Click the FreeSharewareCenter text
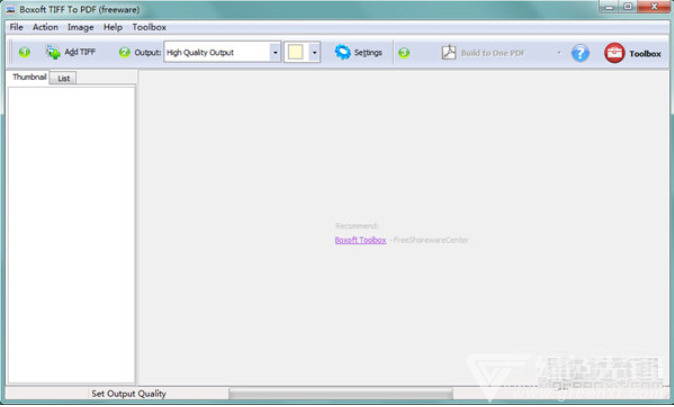Viewport: 674px width, 407px height. pyautogui.click(x=431, y=240)
